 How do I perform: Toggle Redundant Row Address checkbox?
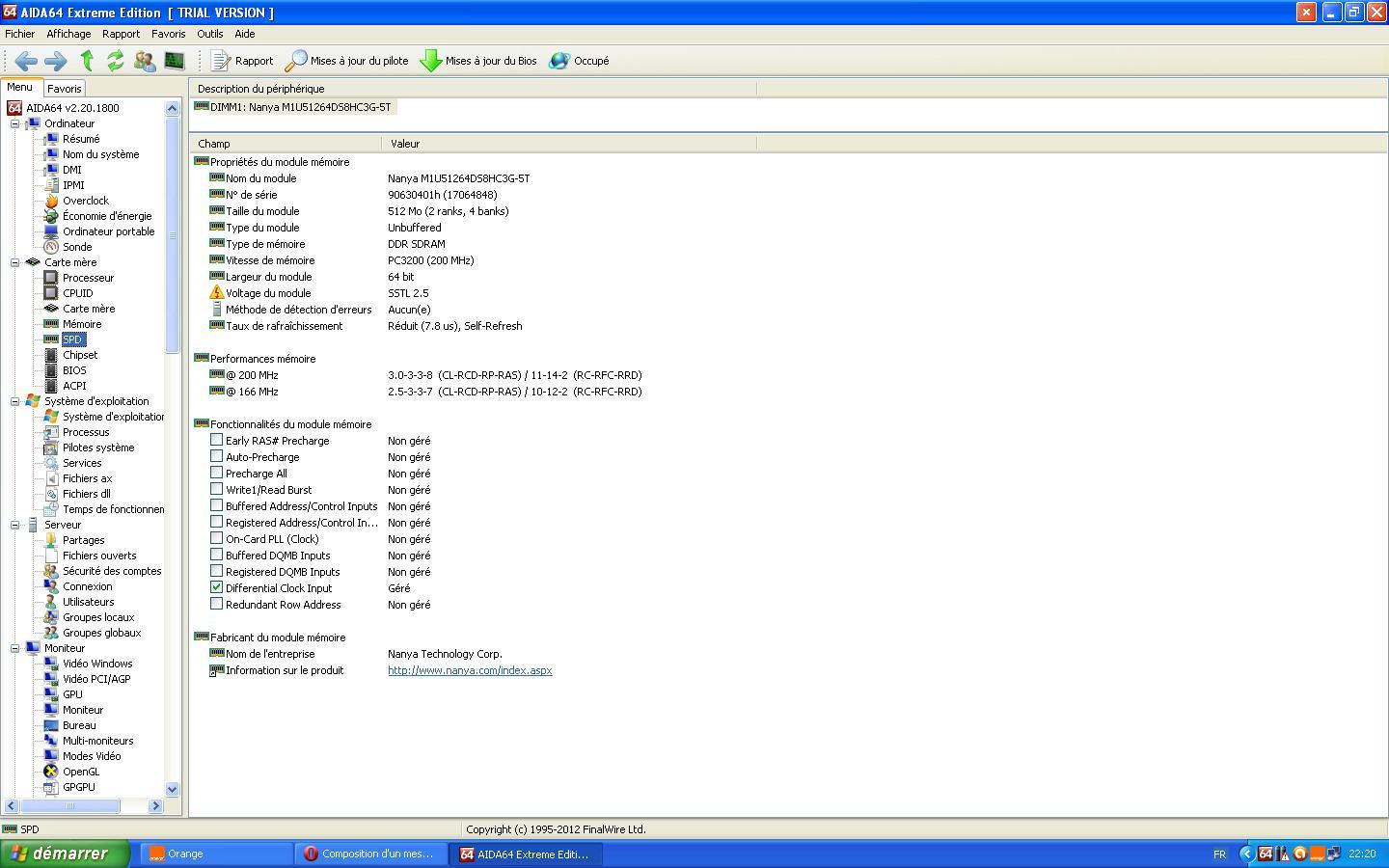[x=216, y=604]
